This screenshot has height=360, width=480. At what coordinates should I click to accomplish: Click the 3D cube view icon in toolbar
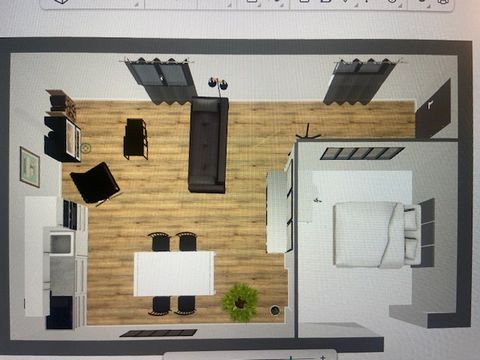click(62, 1)
